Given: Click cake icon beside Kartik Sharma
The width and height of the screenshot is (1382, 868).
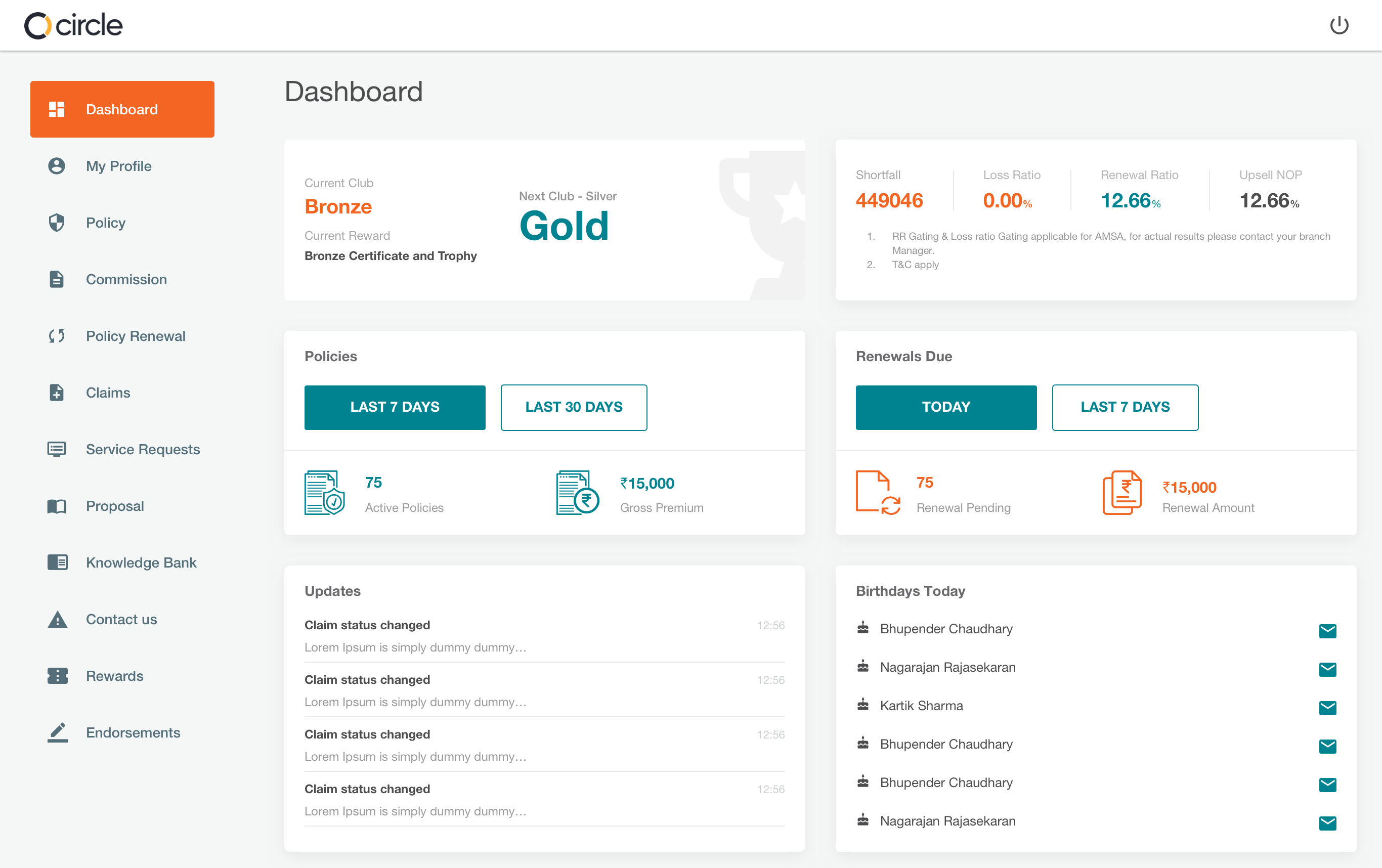Looking at the screenshot, I should pos(862,705).
